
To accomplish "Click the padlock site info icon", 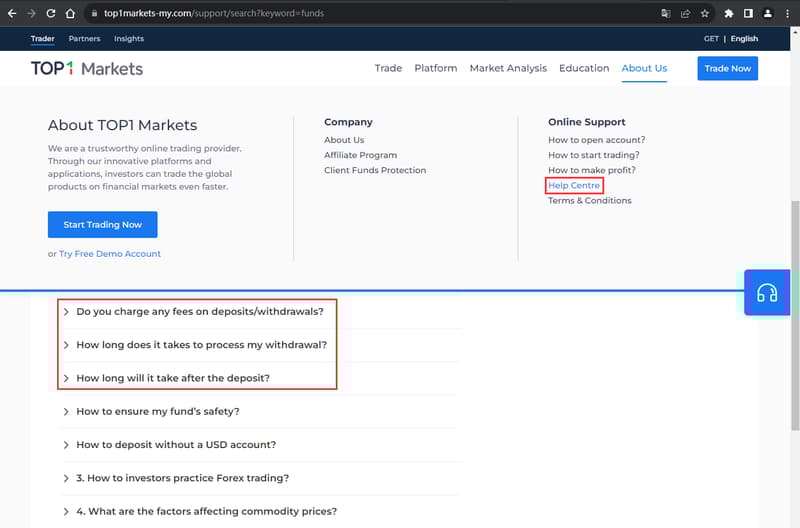I will tap(94, 13).
